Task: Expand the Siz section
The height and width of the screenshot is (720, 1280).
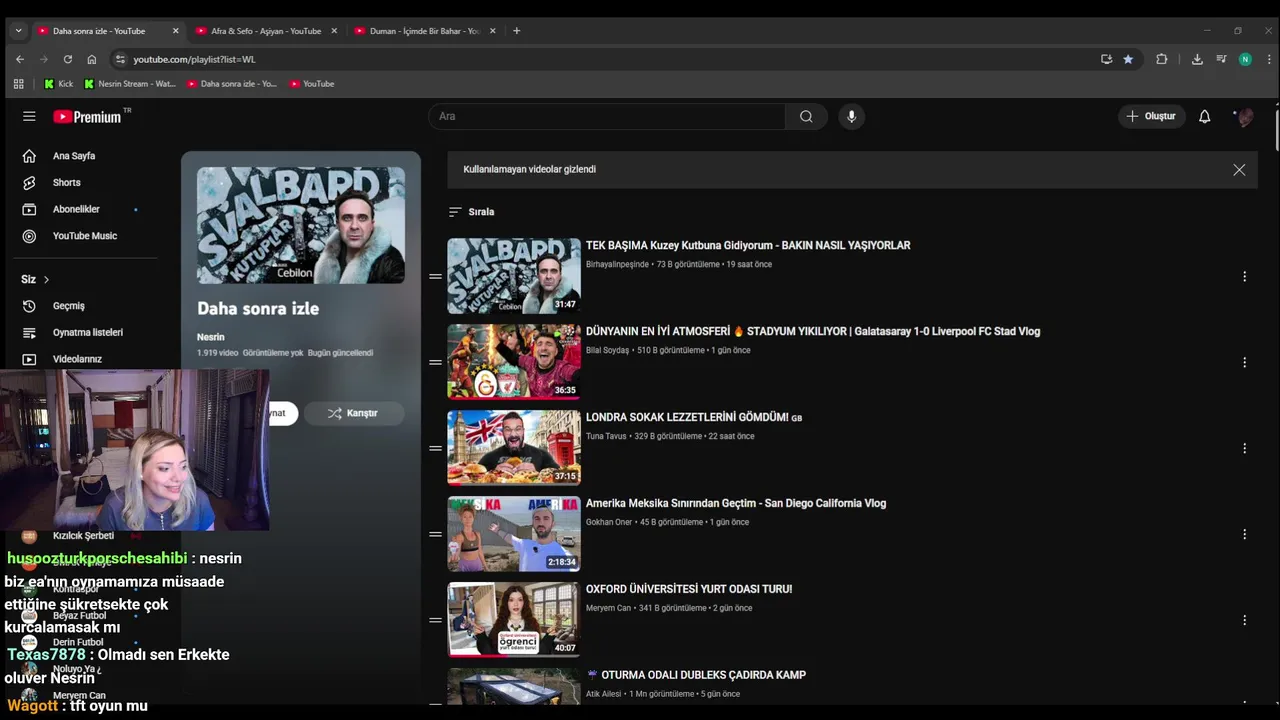Action: coord(35,279)
